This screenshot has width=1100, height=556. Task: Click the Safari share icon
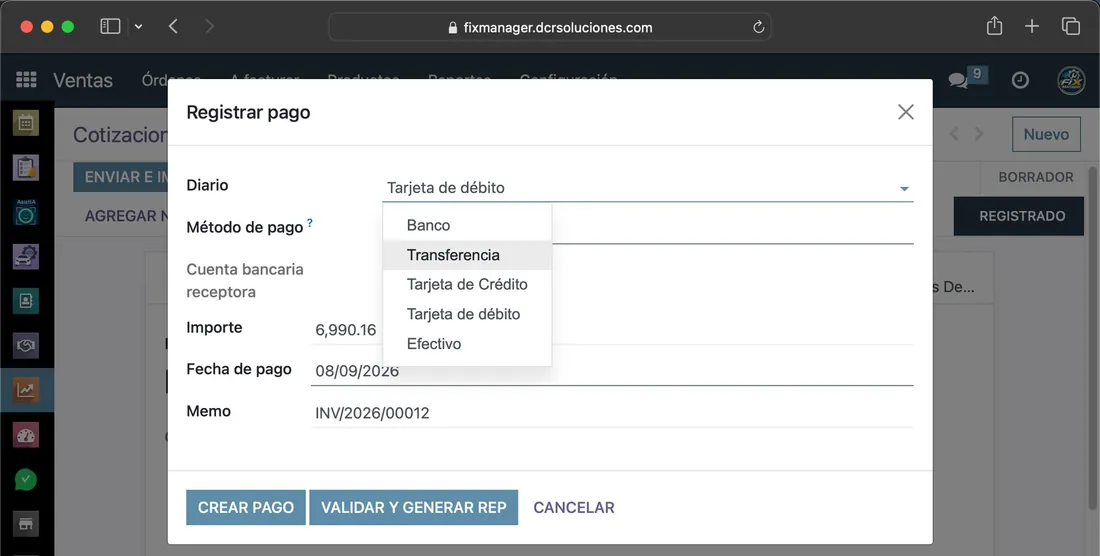(x=994, y=27)
